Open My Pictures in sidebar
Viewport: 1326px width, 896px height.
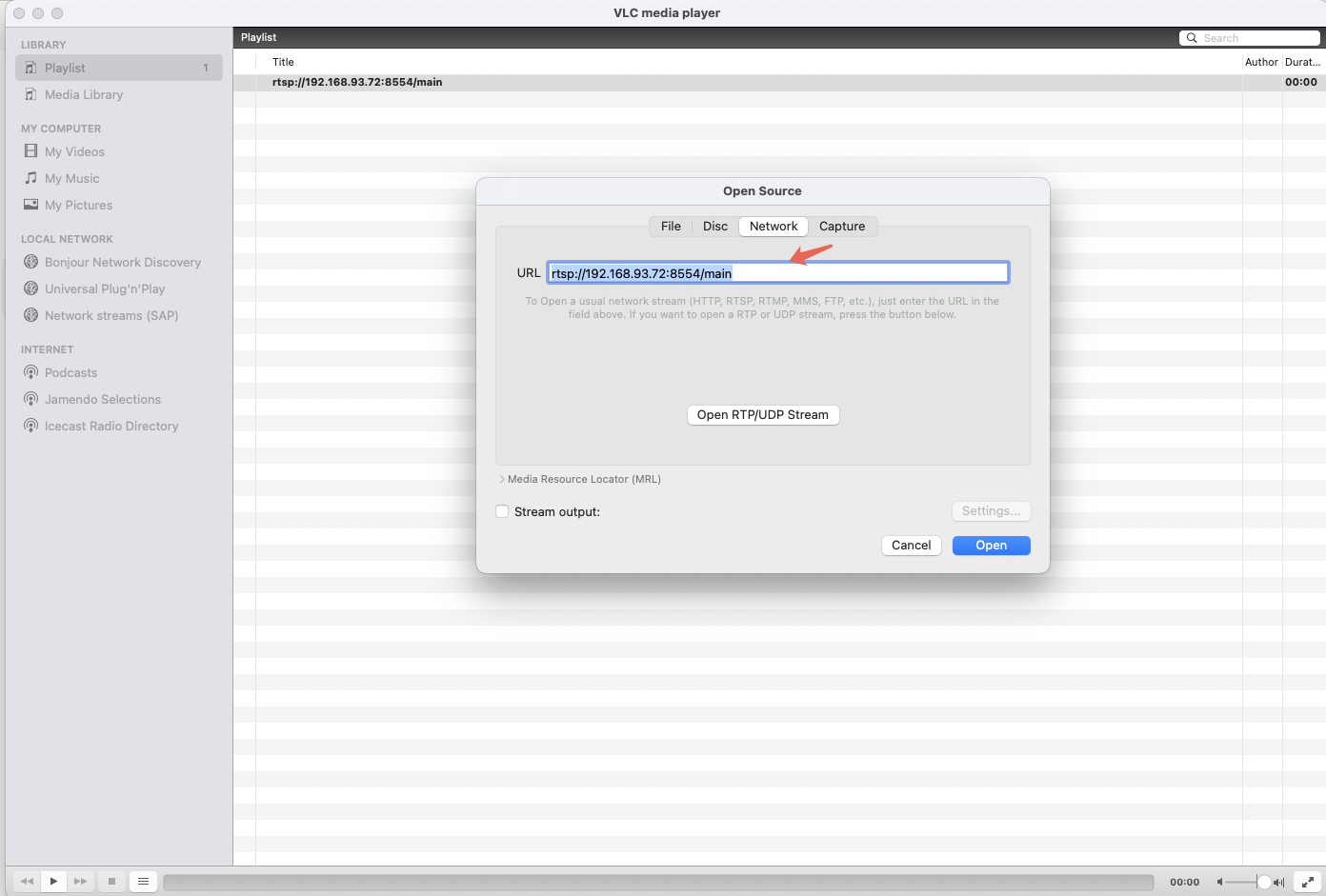(78, 205)
